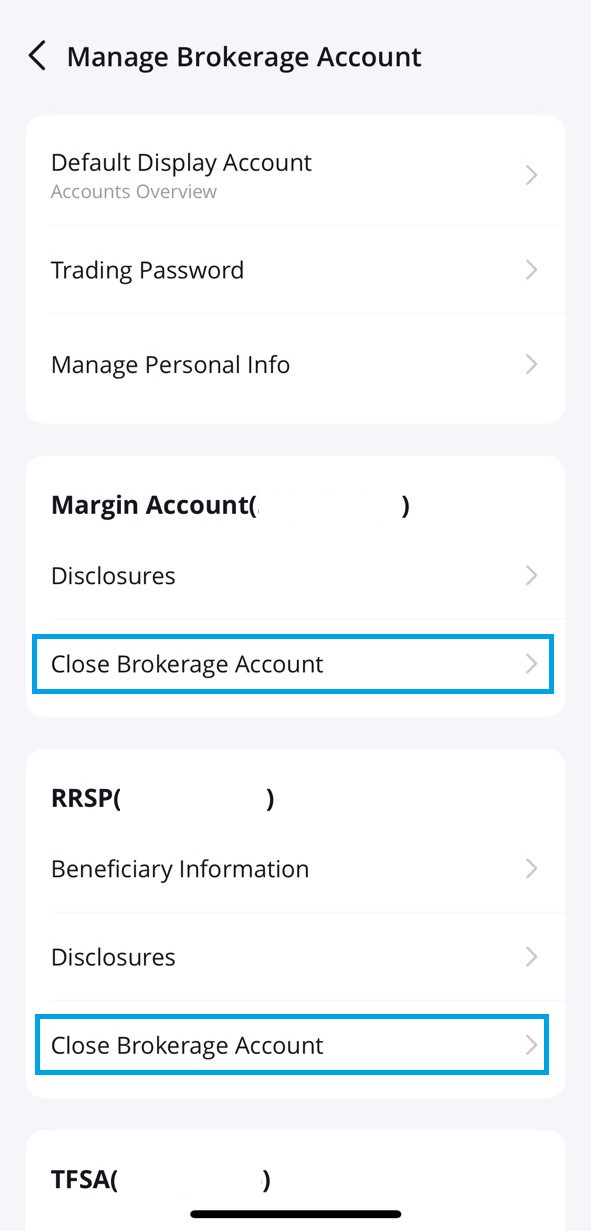The height and width of the screenshot is (1231, 591).
Task: Open Disclosures for the RRSP account
Action: point(295,957)
